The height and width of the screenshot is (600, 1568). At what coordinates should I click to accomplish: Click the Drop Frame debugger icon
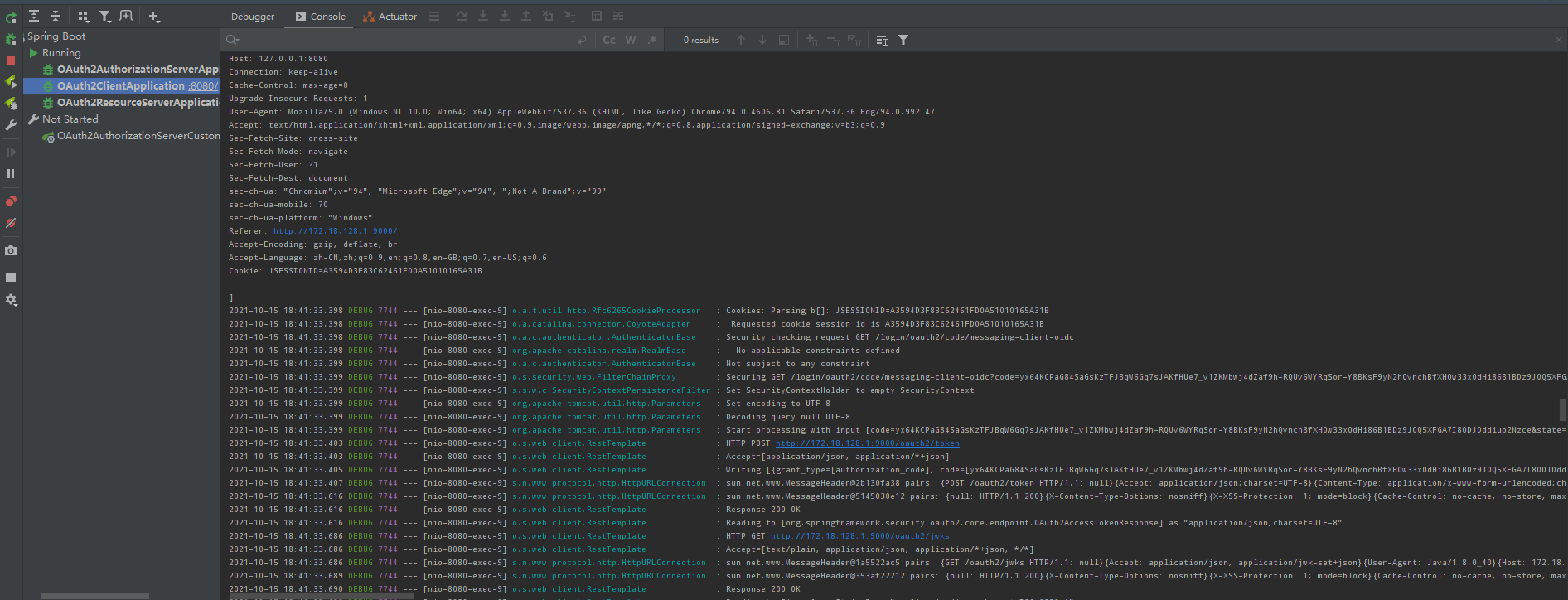click(x=548, y=16)
